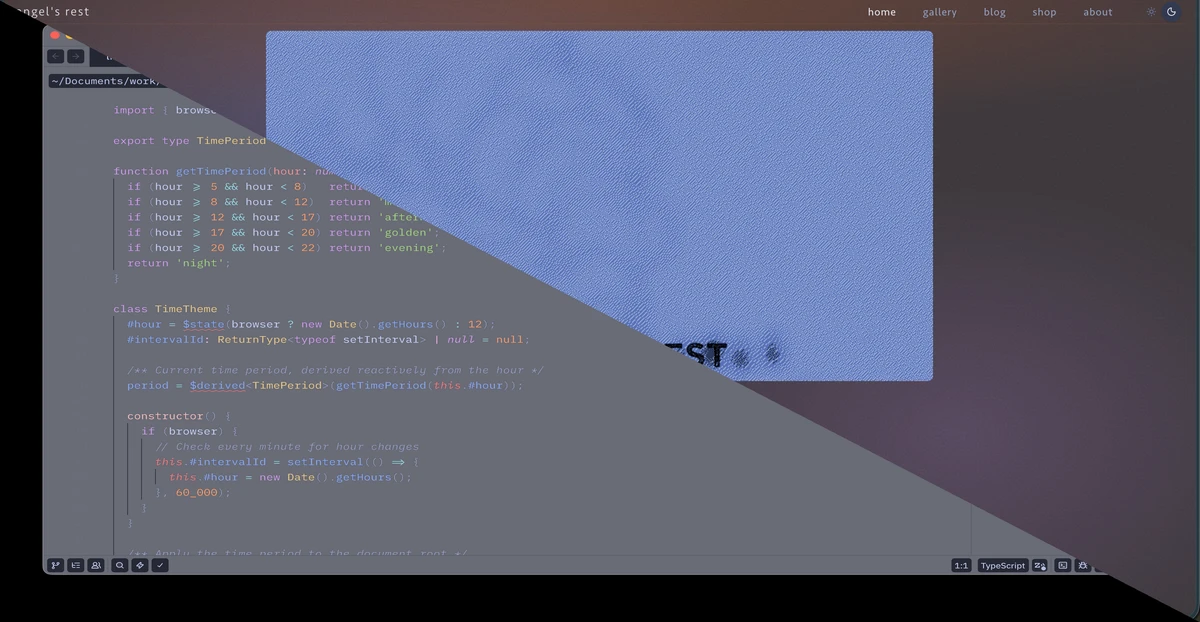Open the collaboration panel icon
Viewport: 1200px width, 622px height.
coord(95,565)
